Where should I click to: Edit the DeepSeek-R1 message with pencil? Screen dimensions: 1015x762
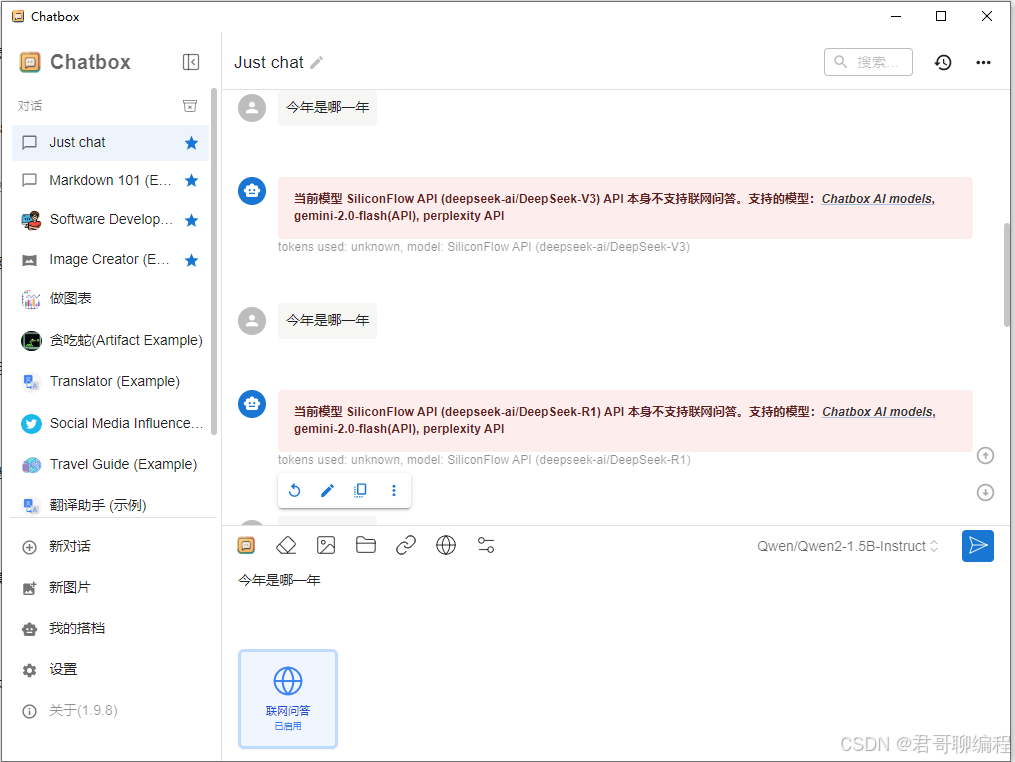coord(328,490)
